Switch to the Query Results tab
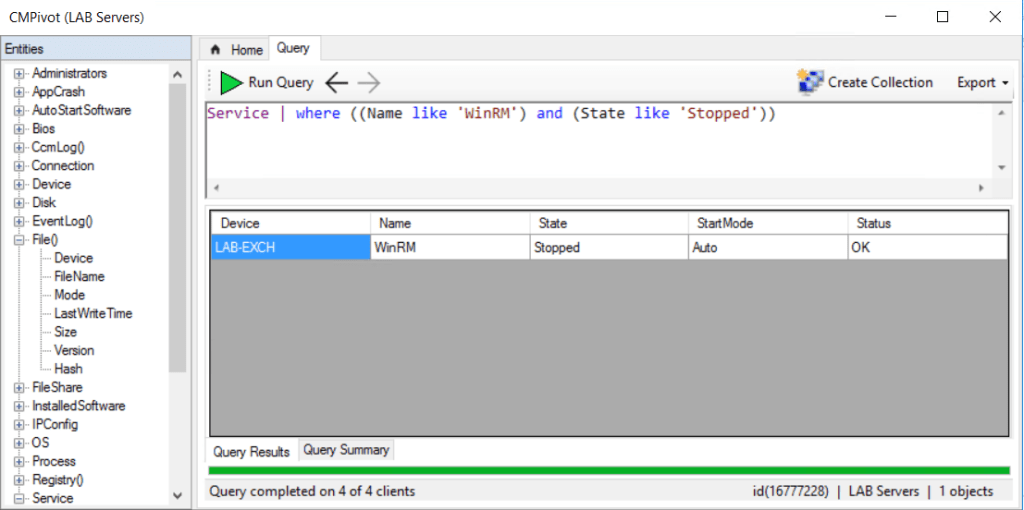This screenshot has height=510, width=1024. coord(251,451)
